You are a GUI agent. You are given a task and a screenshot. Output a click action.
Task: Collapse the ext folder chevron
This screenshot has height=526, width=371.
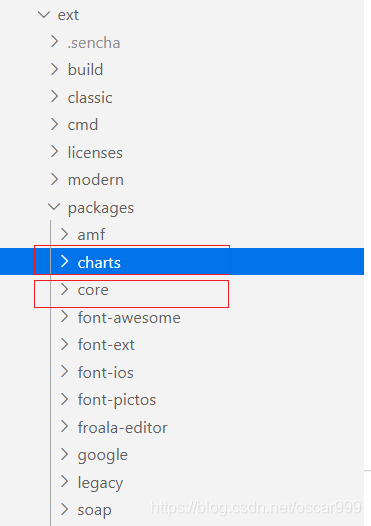44,15
